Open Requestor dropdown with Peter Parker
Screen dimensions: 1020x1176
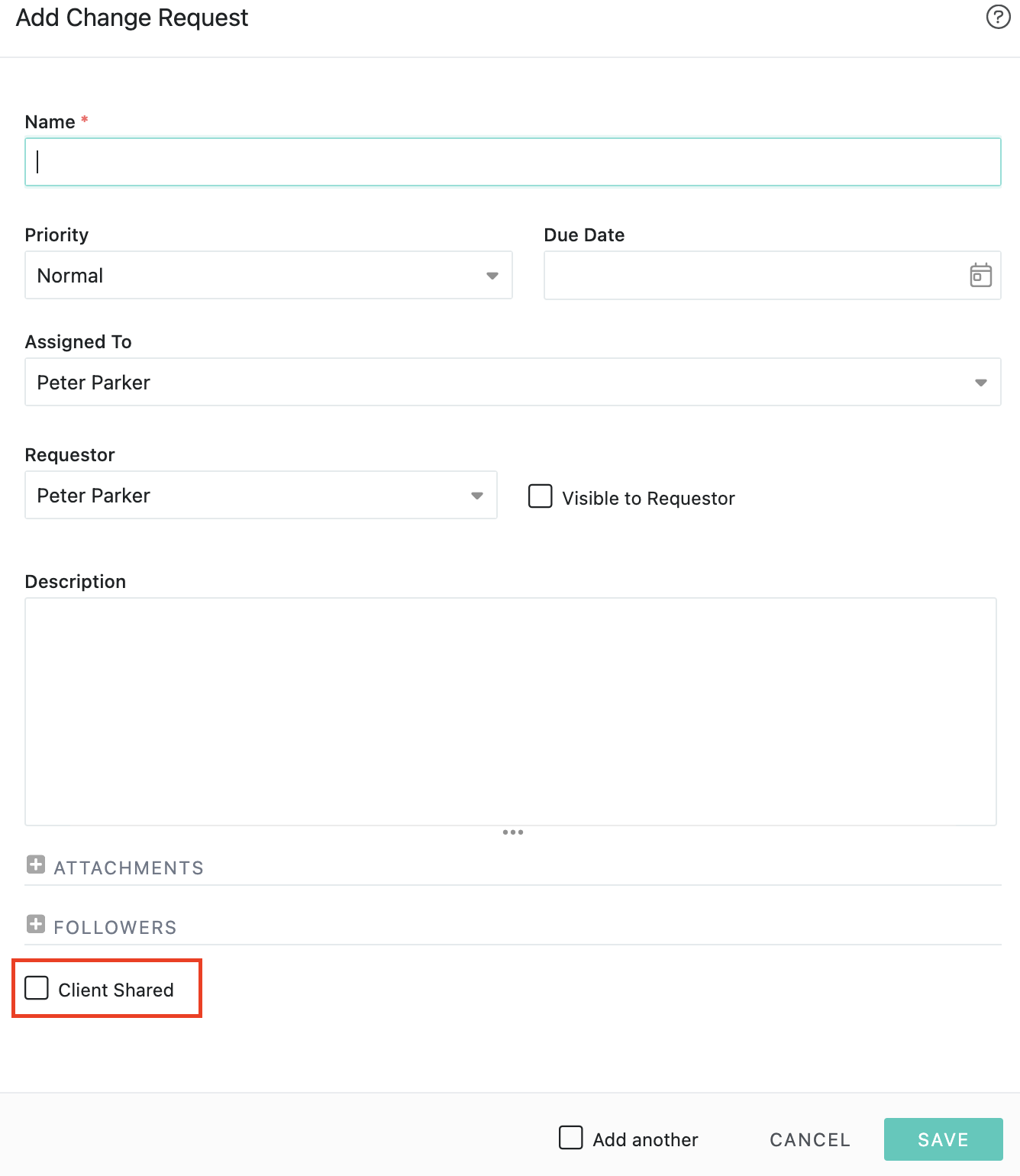[261, 495]
